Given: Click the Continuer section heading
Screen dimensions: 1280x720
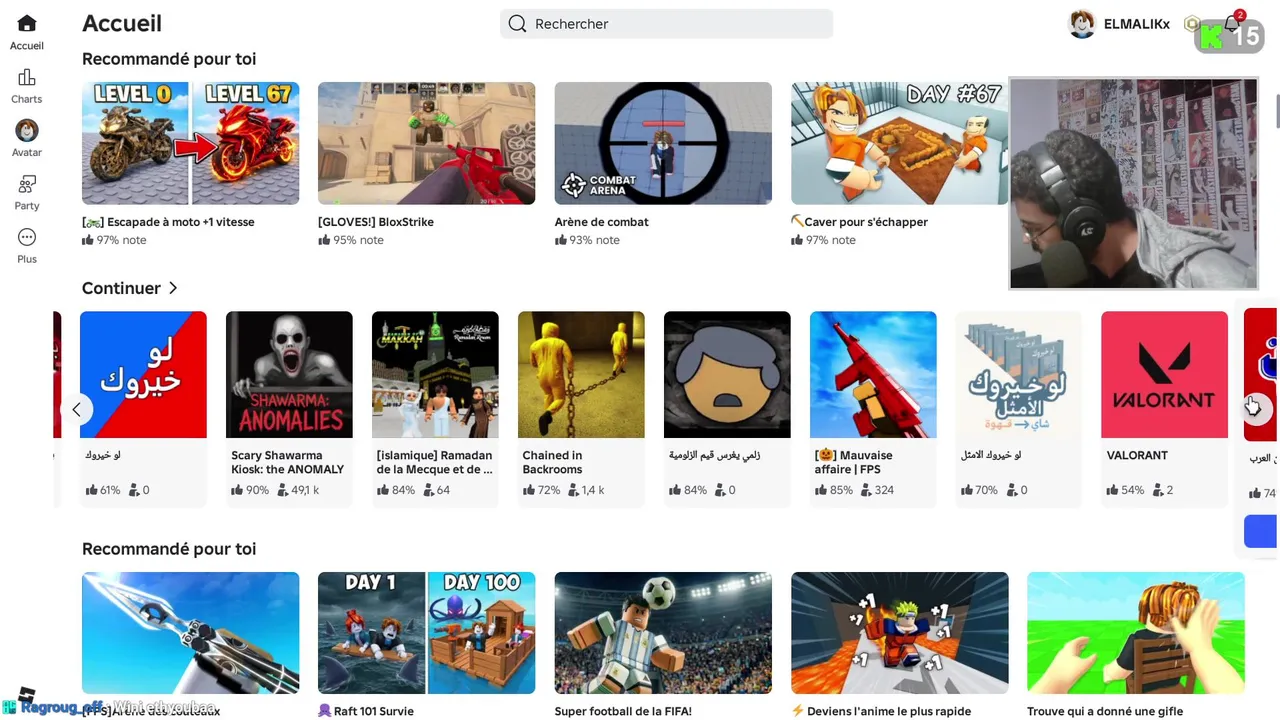Looking at the screenshot, I should [x=121, y=288].
